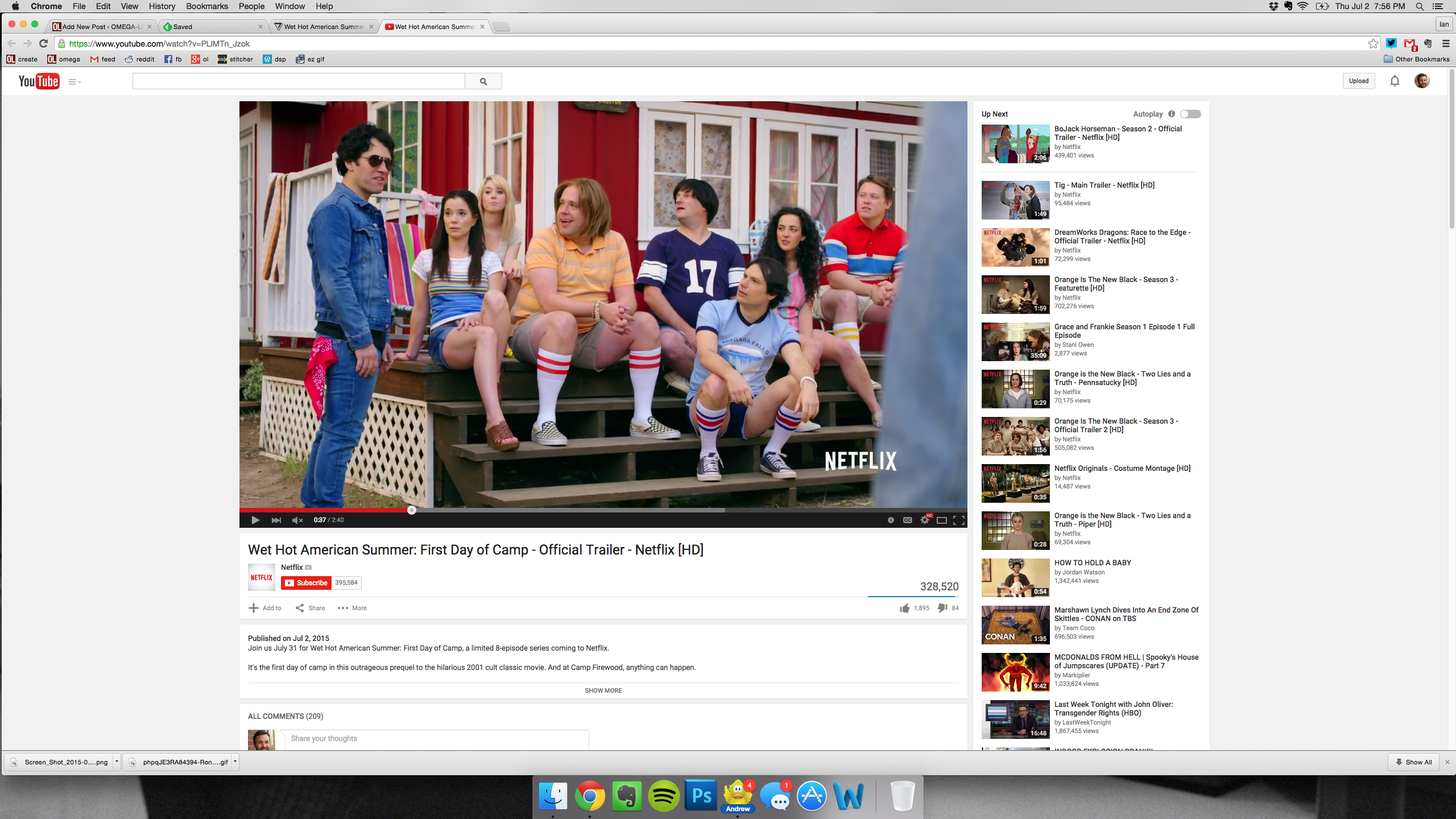The image size is (1456, 819).
Task: Like the video with thumbs up
Action: click(x=905, y=608)
